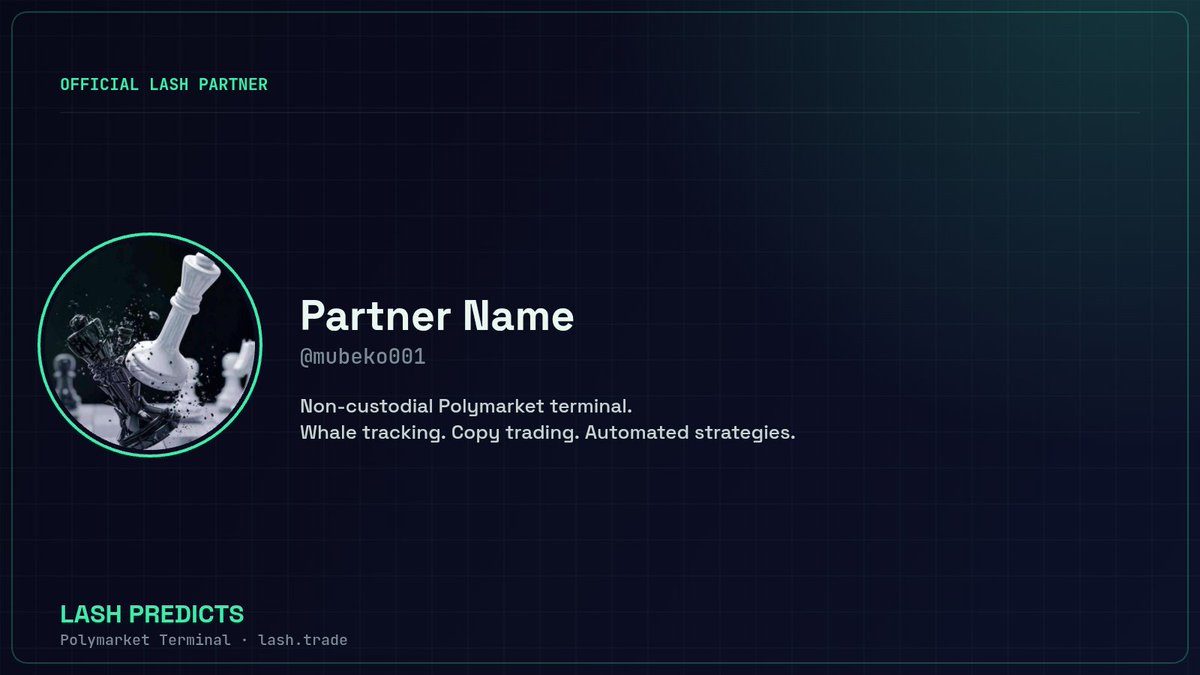This screenshot has height=675, width=1200.
Task: Click "Non-custodial Polymarket terminal." line
Action: (467, 408)
